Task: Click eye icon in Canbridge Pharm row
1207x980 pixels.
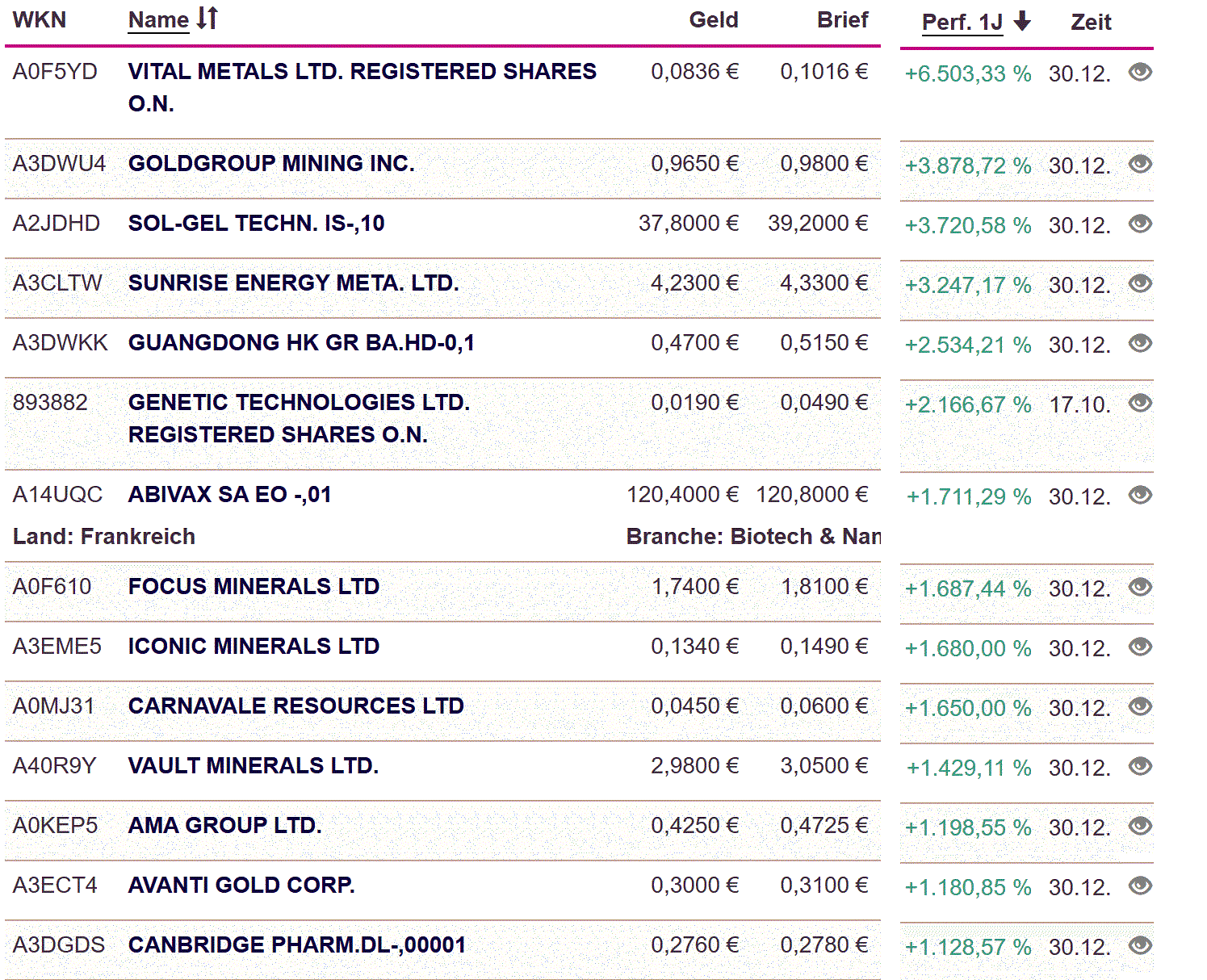Action: (x=1140, y=946)
